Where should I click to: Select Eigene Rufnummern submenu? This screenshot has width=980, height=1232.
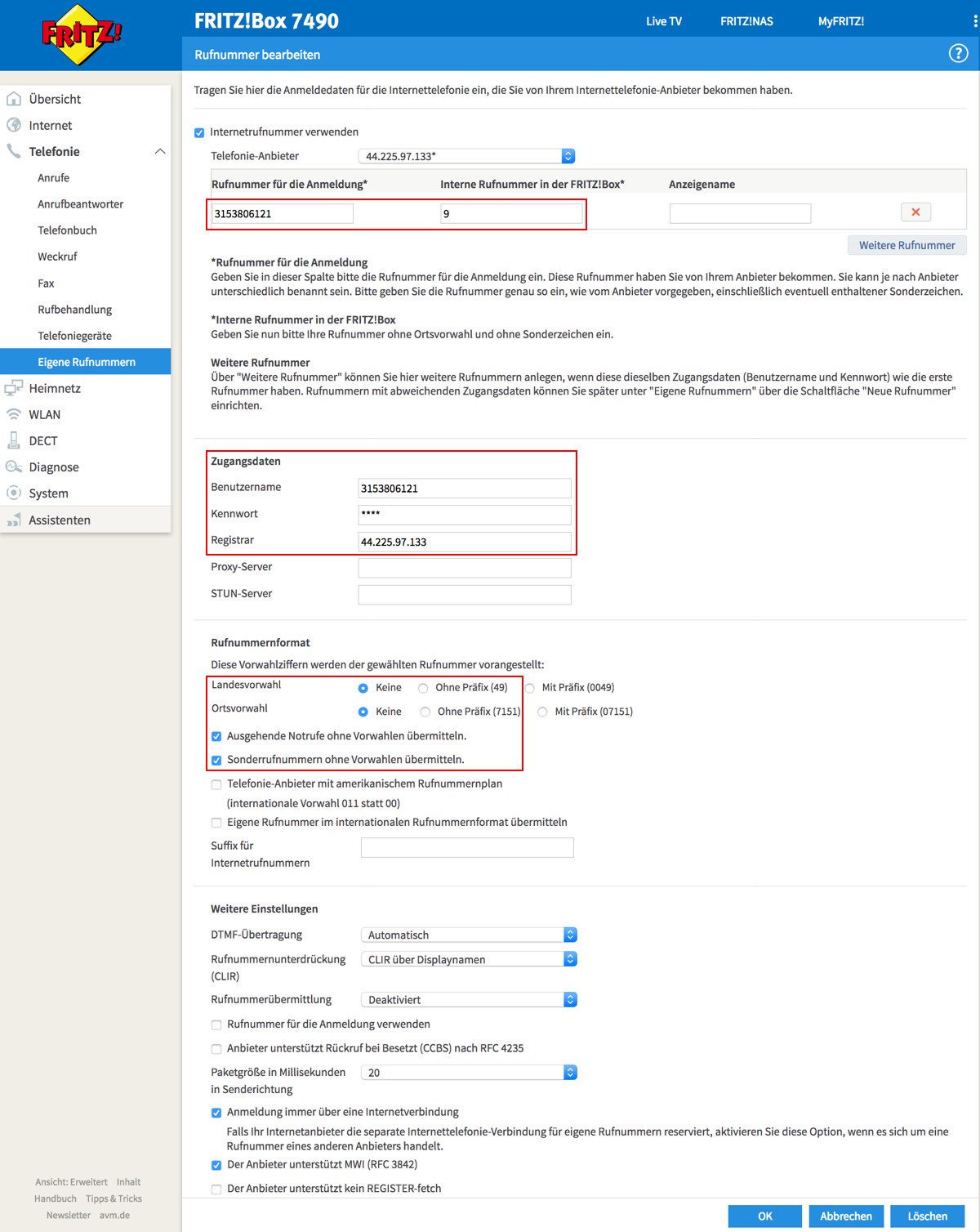coord(86,362)
